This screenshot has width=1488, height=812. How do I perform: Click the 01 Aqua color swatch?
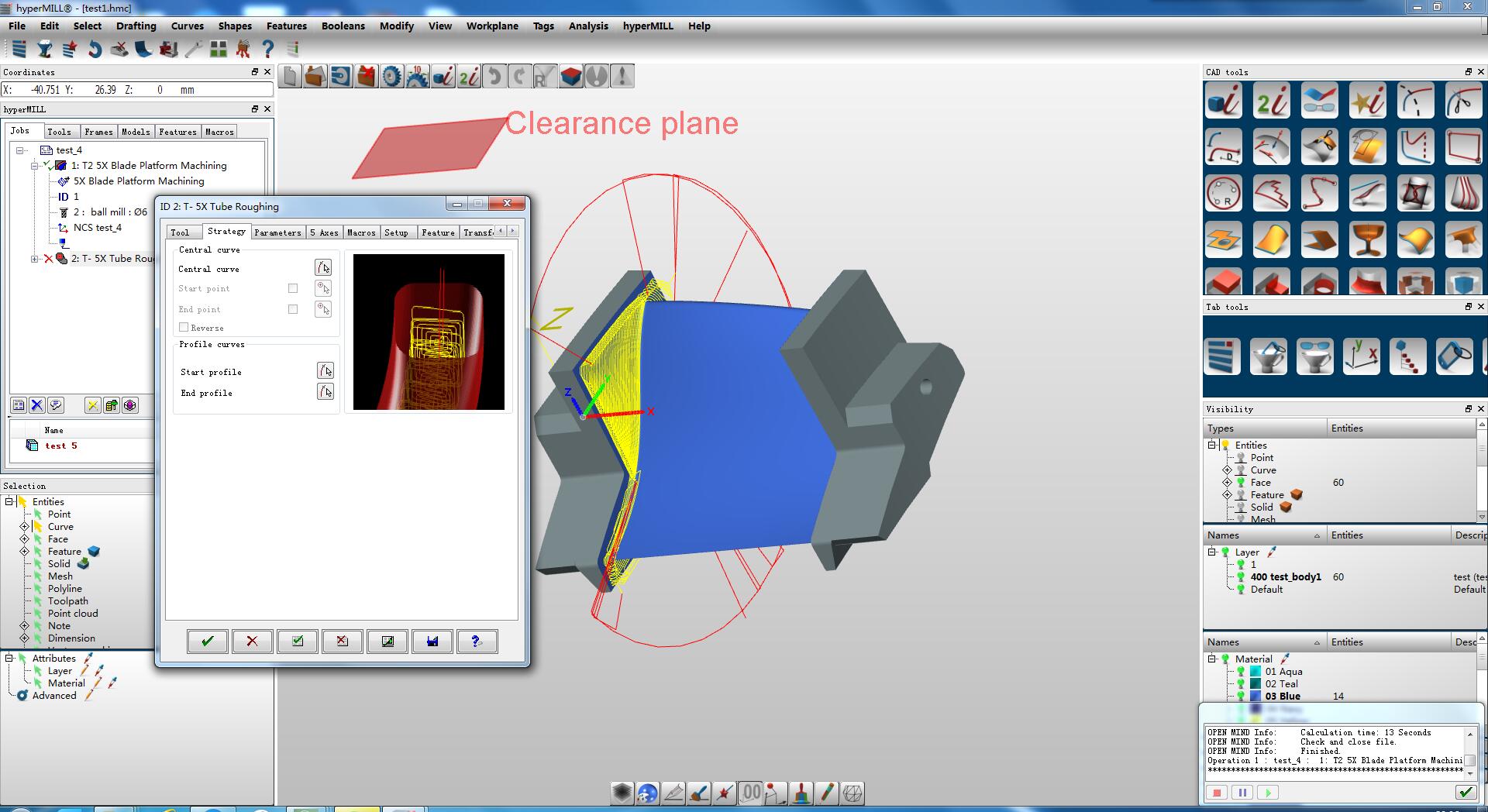(x=1255, y=672)
